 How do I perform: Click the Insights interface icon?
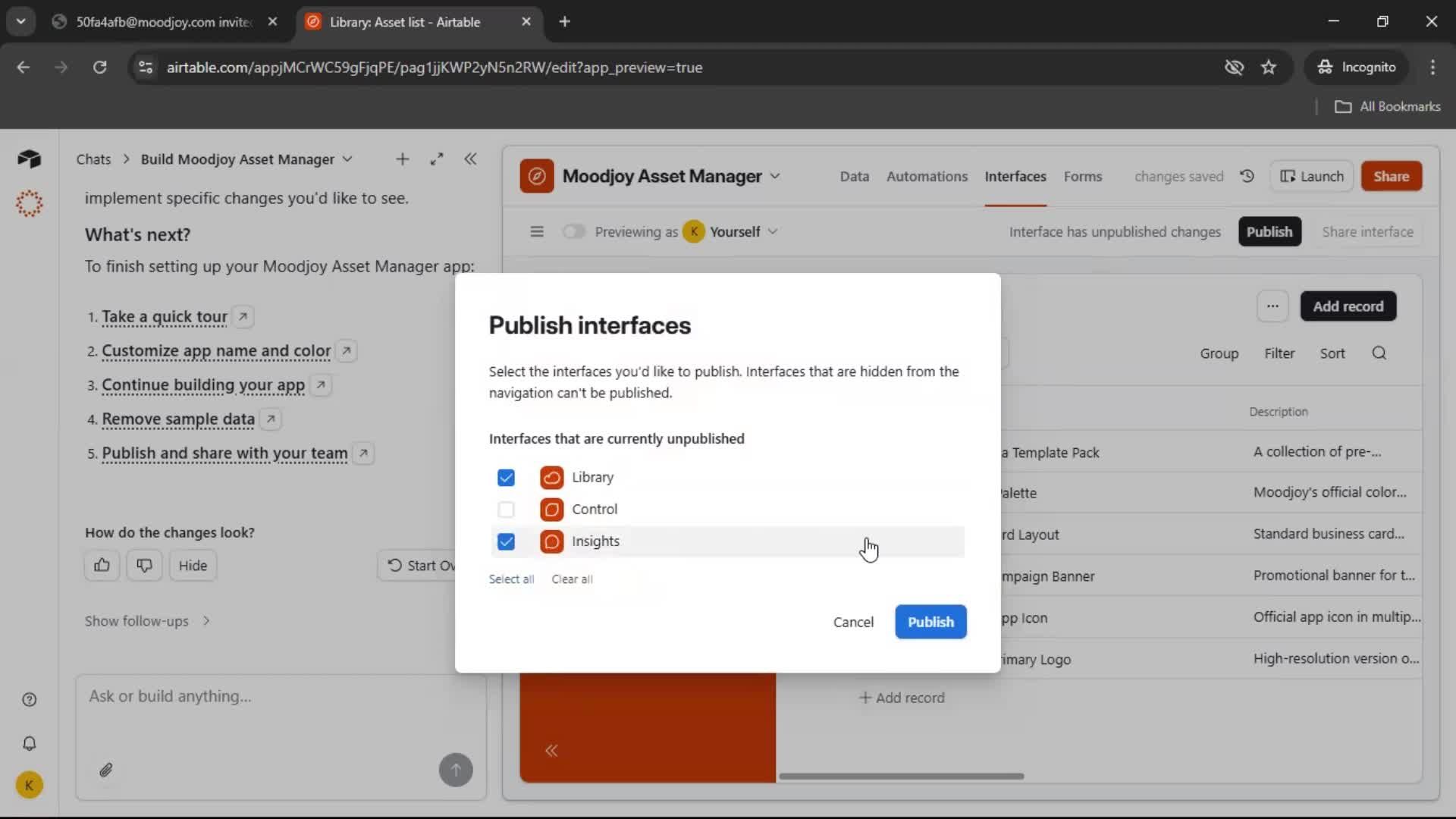click(552, 541)
